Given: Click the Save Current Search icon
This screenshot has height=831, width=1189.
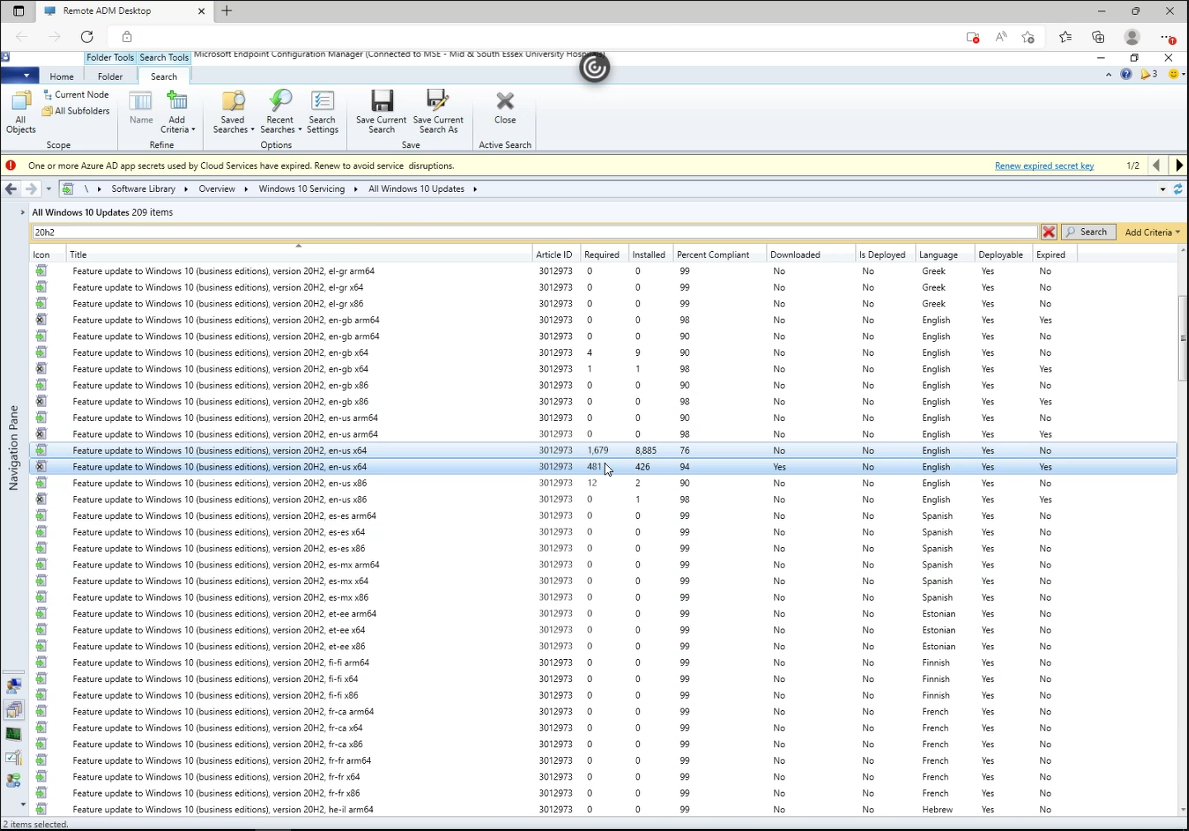Looking at the screenshot, I should point(380,110).
